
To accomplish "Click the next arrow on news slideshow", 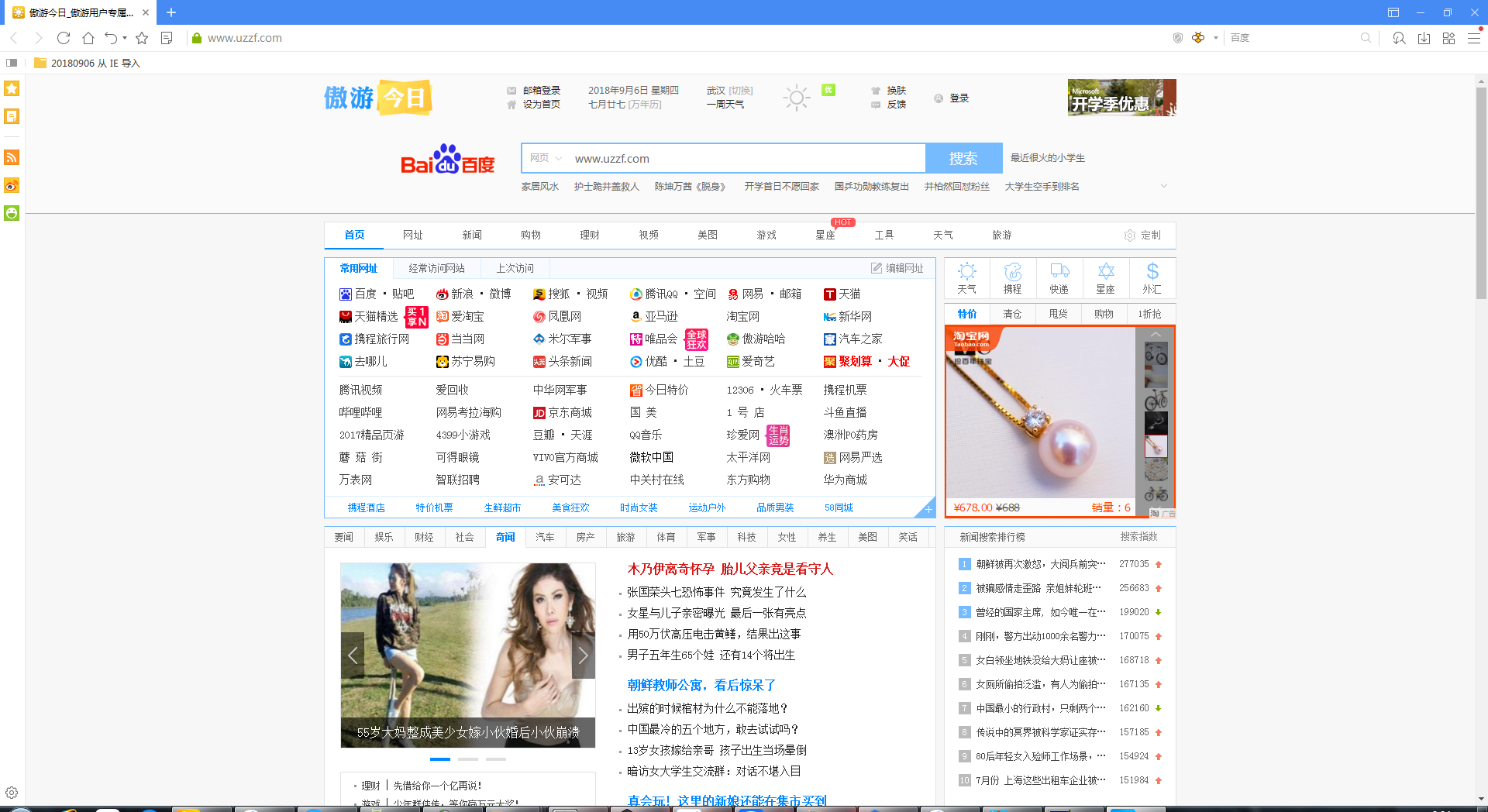I will (x=583, y=655).
